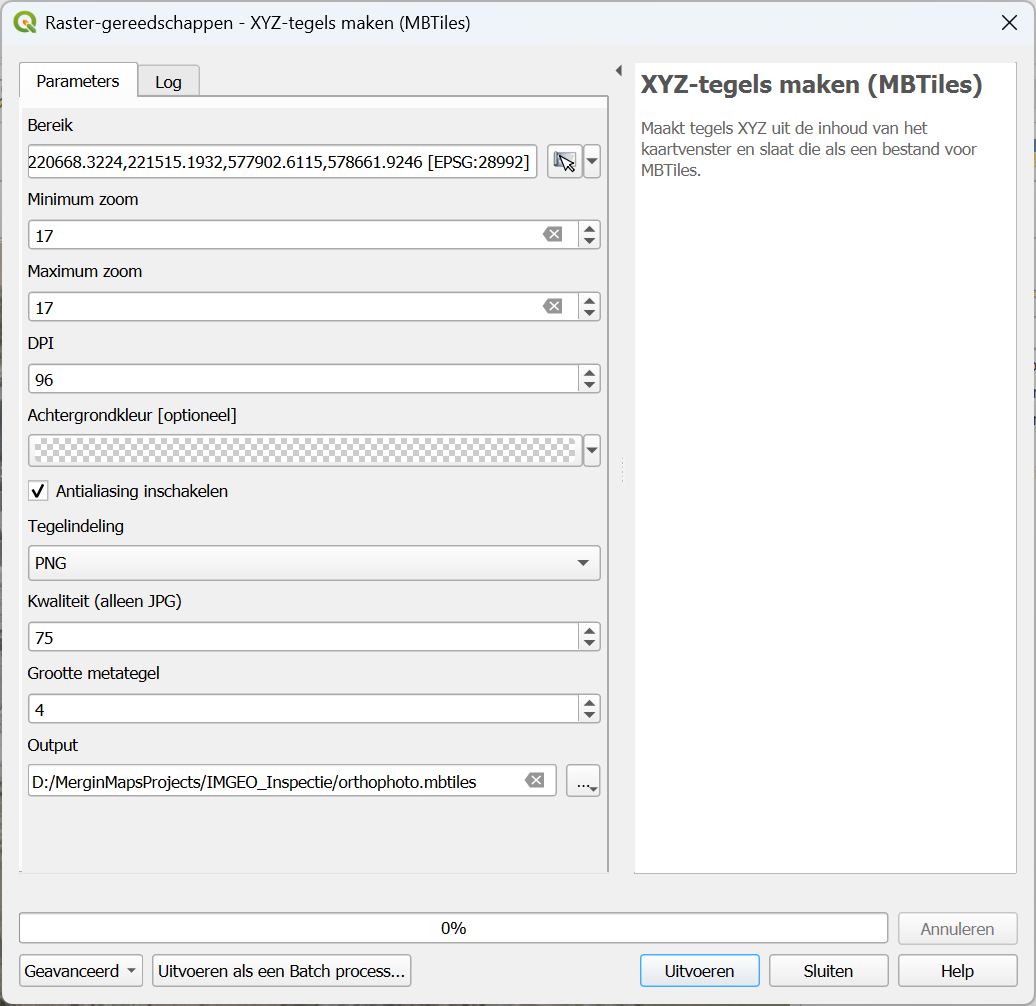Click into the DPI value field
Viewport: 1036px width, 1006px height.
click(x=300, y=379)
